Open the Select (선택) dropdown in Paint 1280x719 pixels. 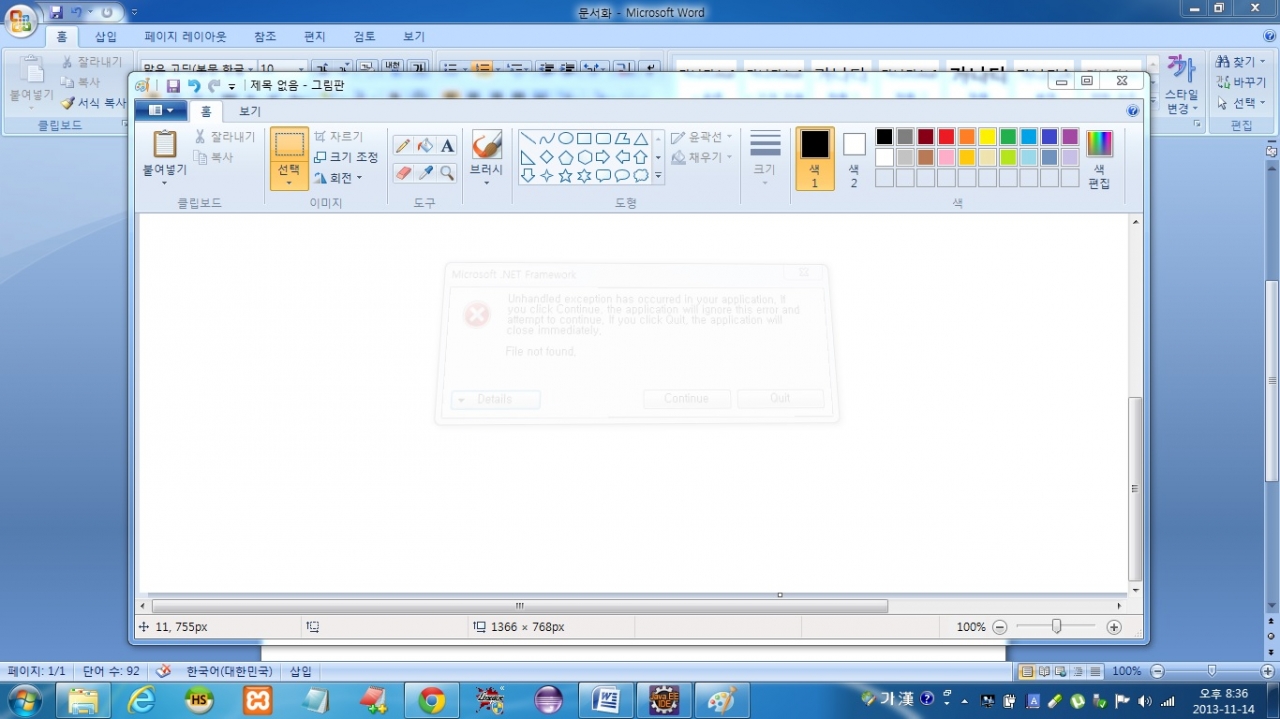tap(289, 175)
